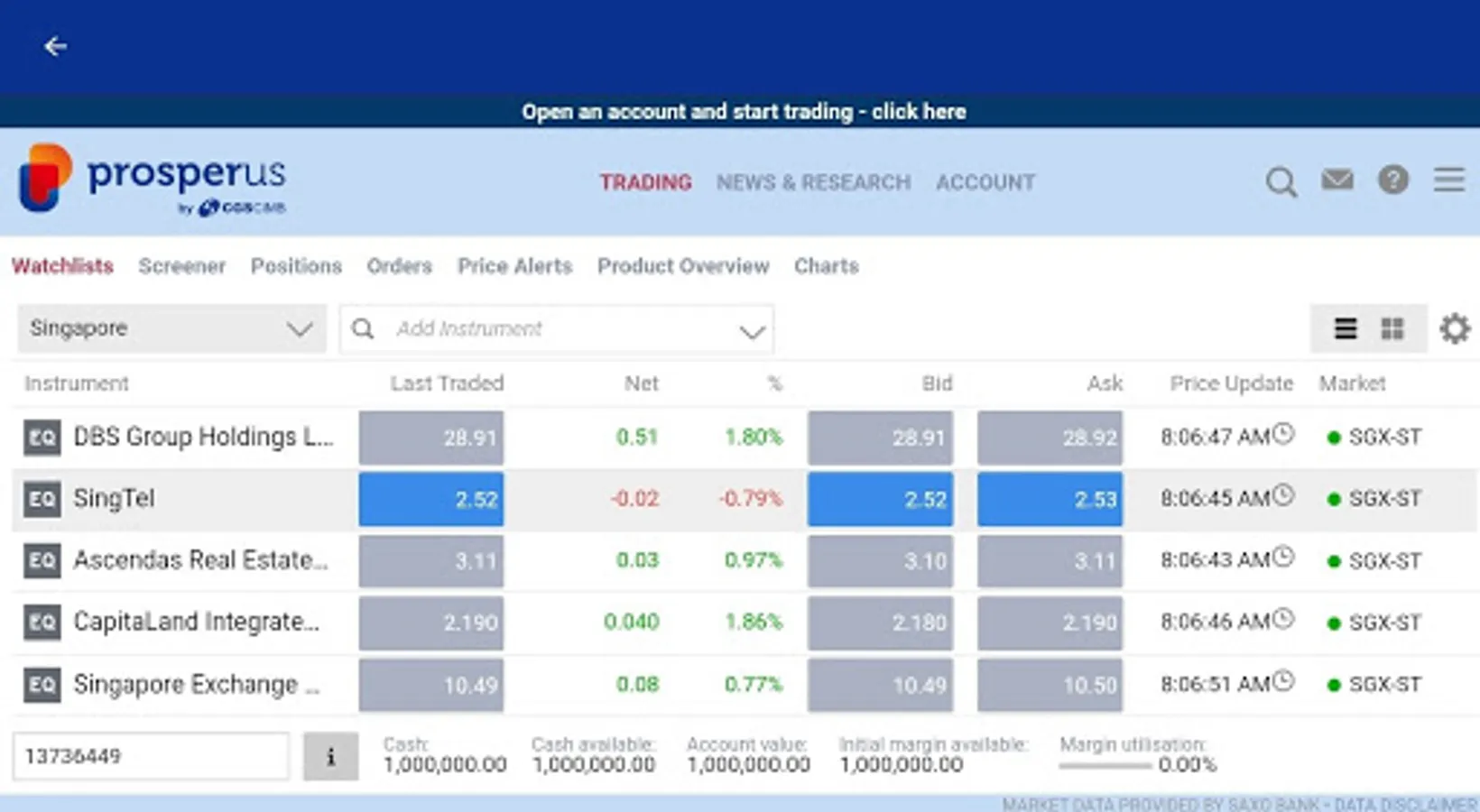The image size is (1480, 812).
Task: Select the Charts tab
Action: (826, 266)
